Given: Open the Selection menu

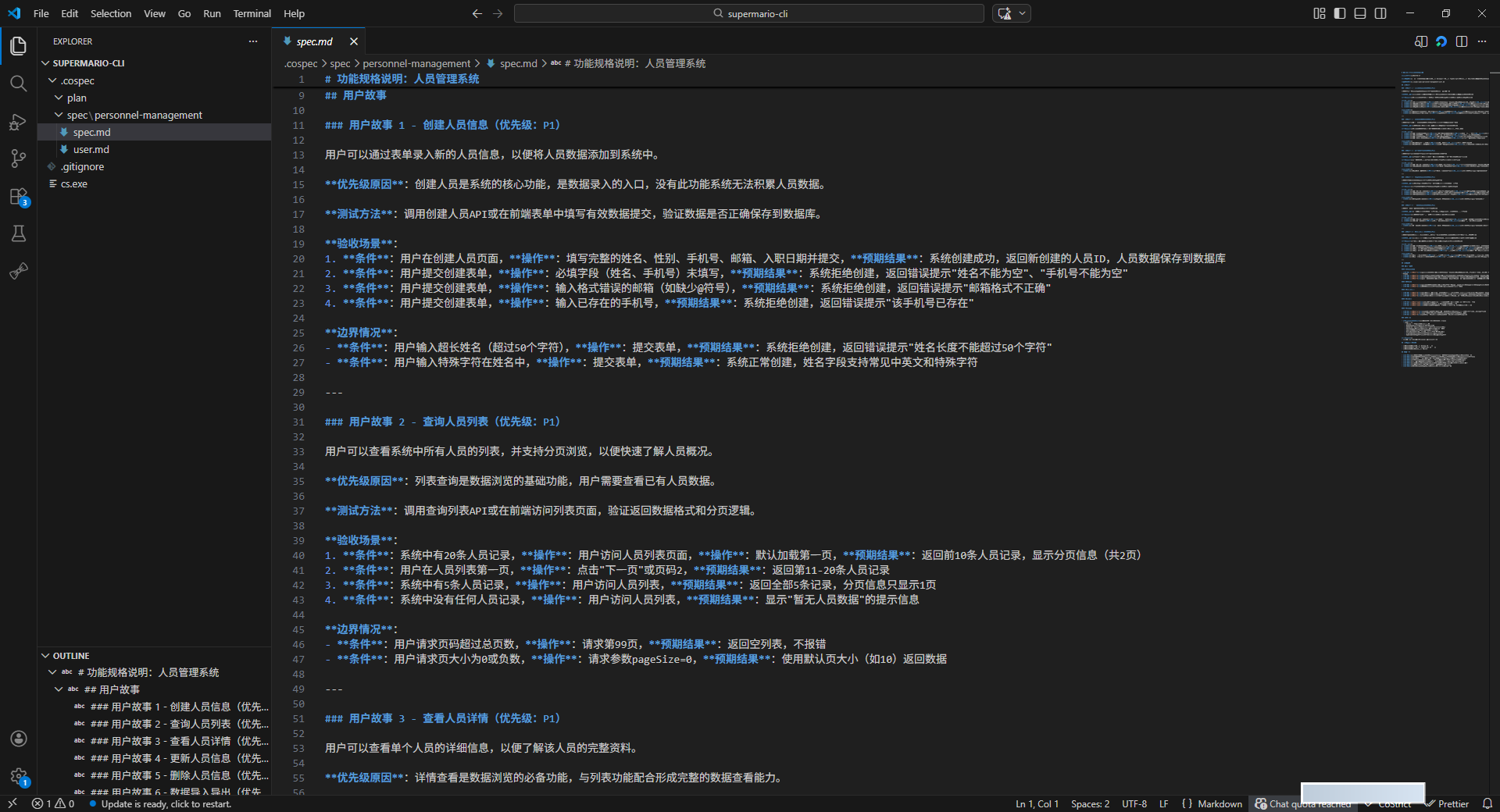Looking at the screenshot, I should click(x=110, y=13).
